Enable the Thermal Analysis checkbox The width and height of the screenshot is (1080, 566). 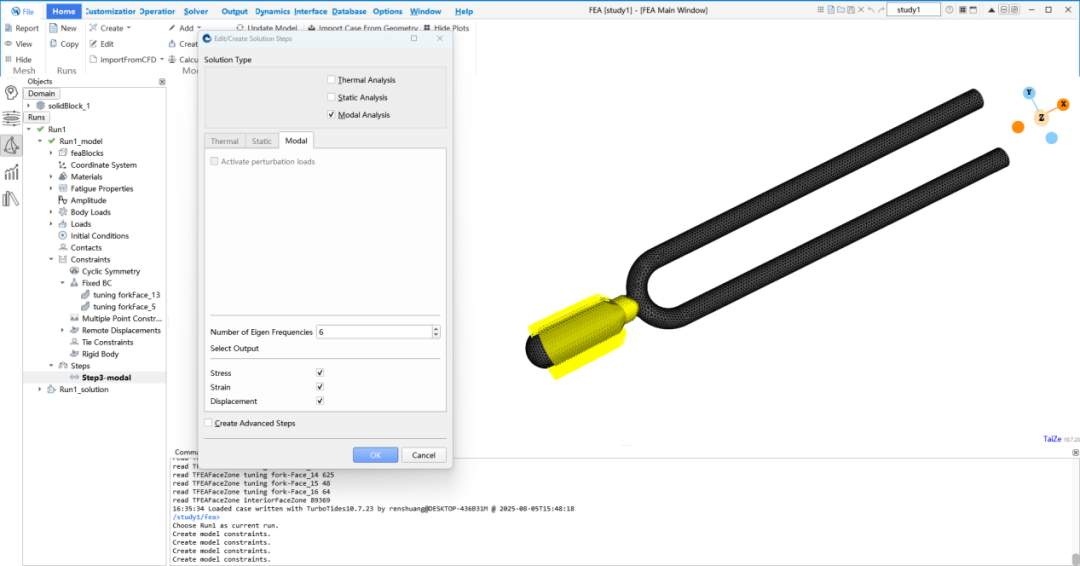[x=331, y=80]
